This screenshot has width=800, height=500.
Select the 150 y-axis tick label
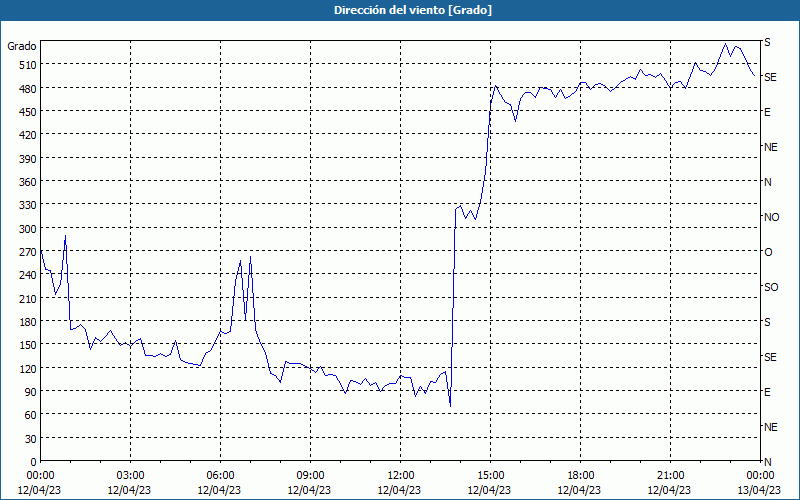click(x=29, y=345)
